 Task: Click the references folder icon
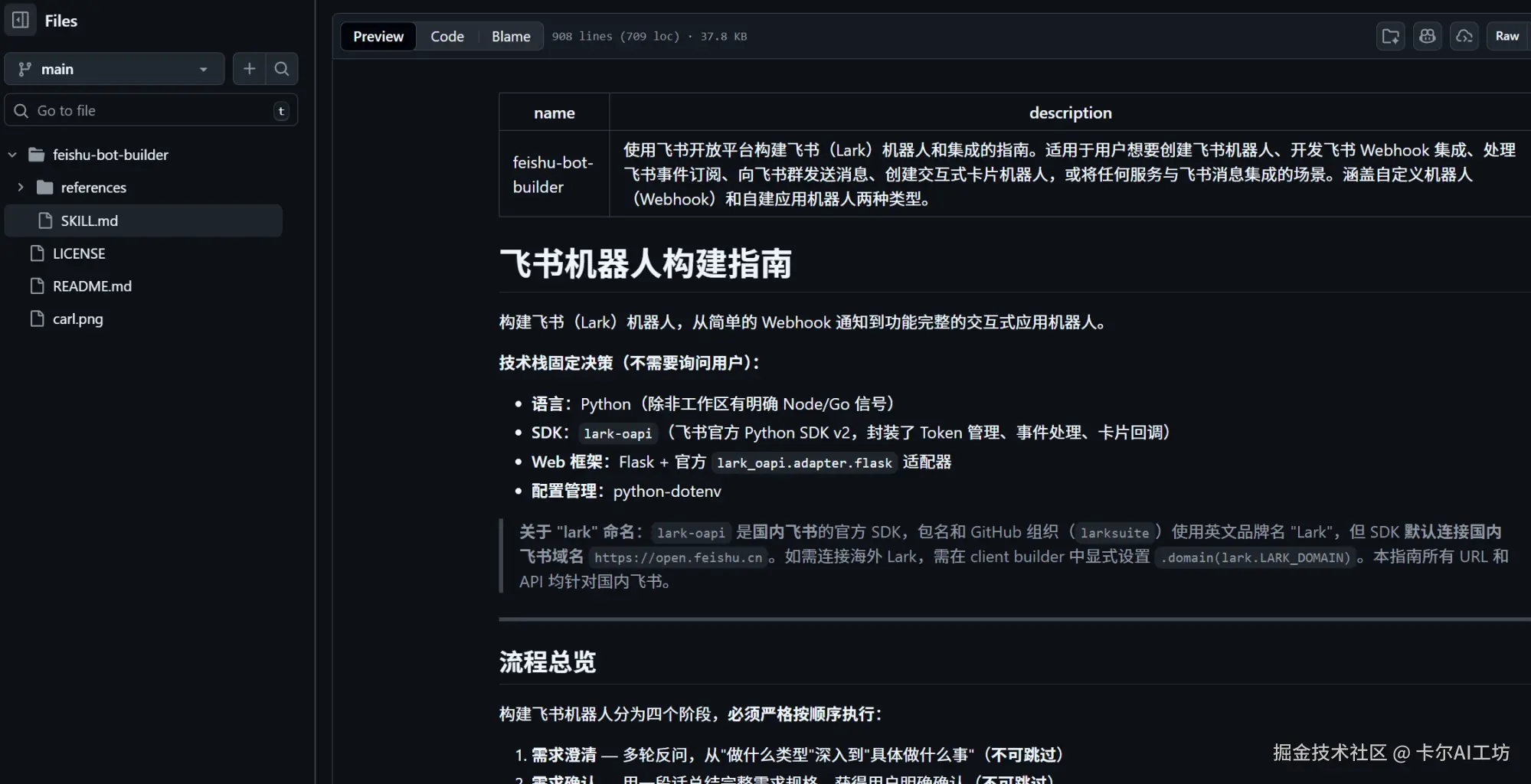tap(45, 188)
